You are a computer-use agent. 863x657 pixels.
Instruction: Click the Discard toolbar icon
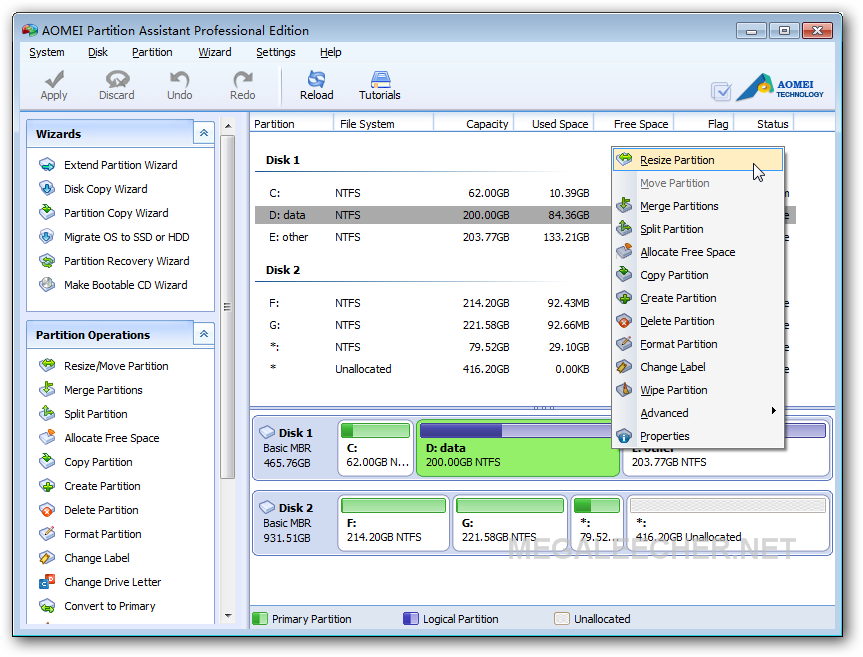[x=117, y=79]
